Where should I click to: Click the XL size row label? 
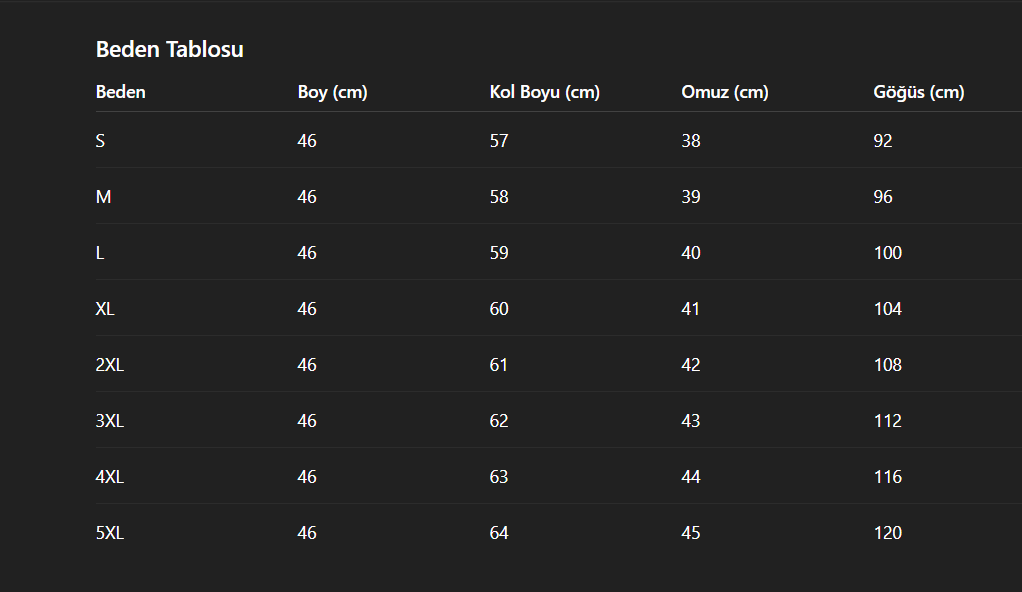105,309
